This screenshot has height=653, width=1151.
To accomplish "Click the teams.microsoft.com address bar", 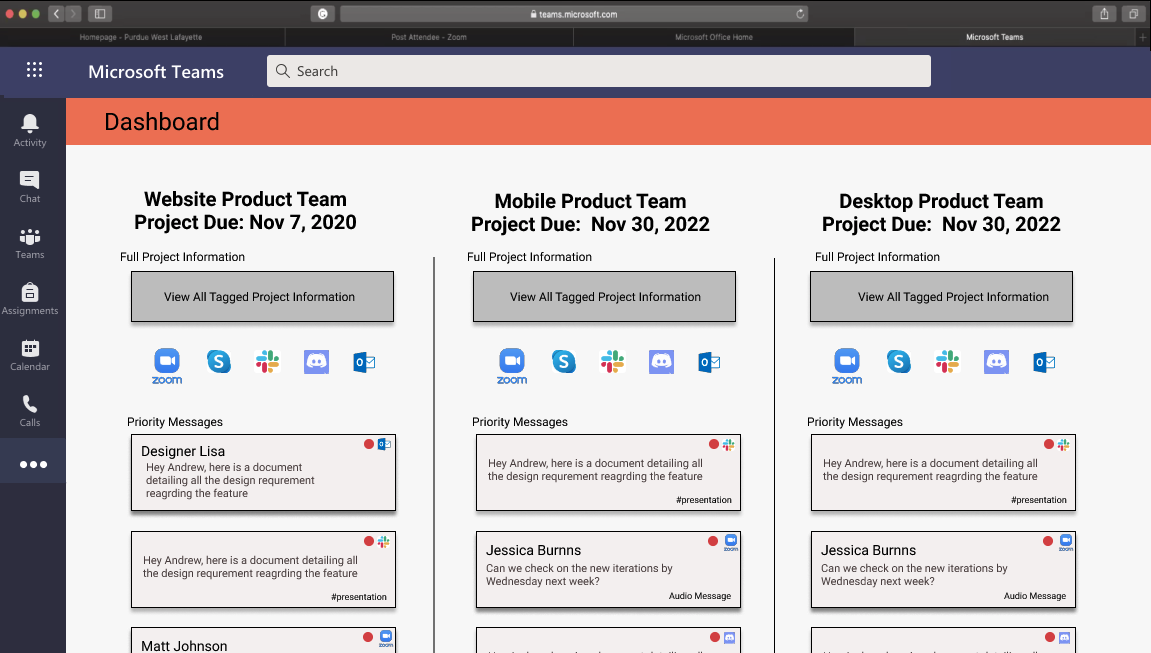I will click(x=573, y=13).
